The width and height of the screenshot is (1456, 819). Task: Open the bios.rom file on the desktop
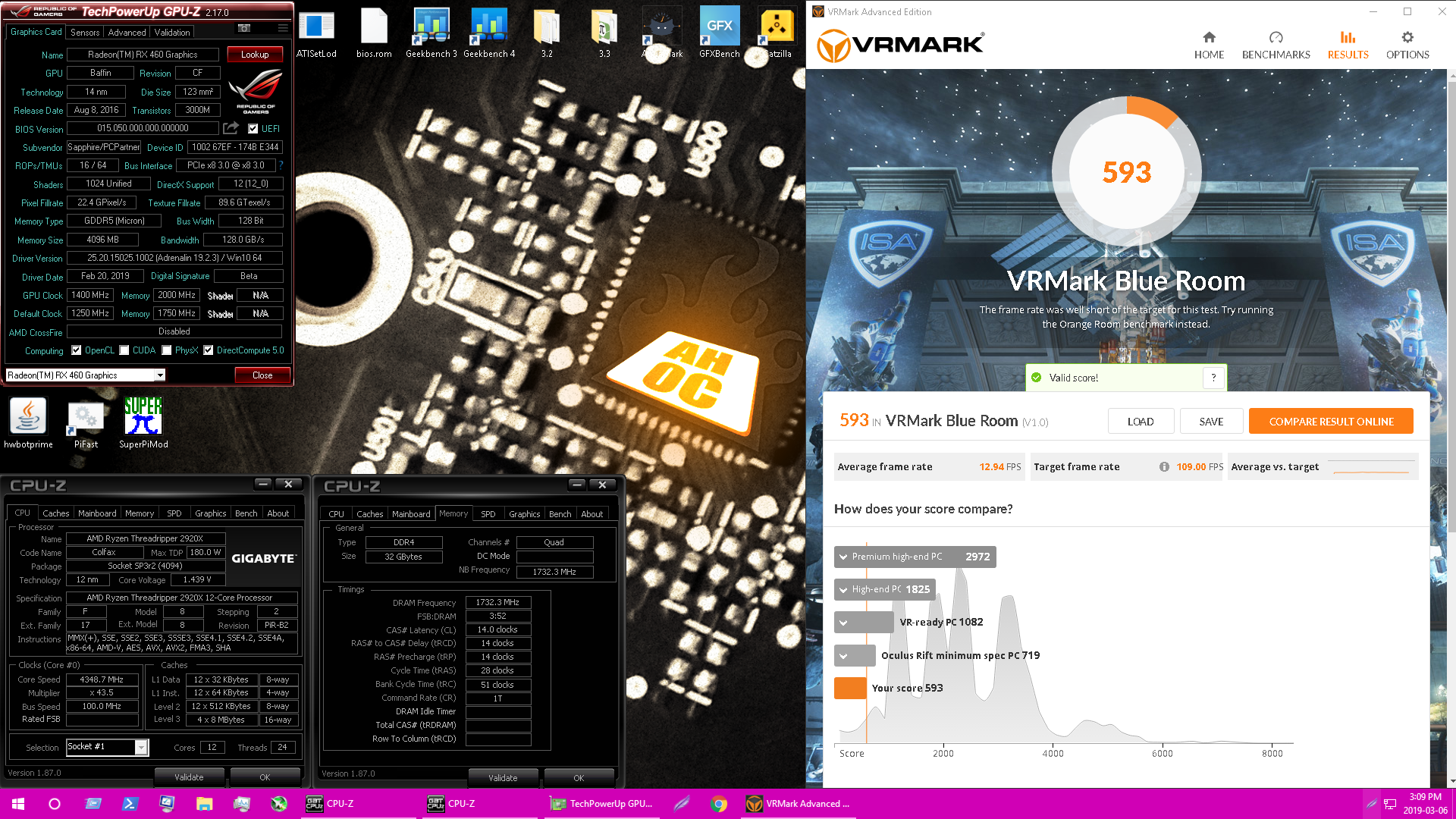[374, 34]
